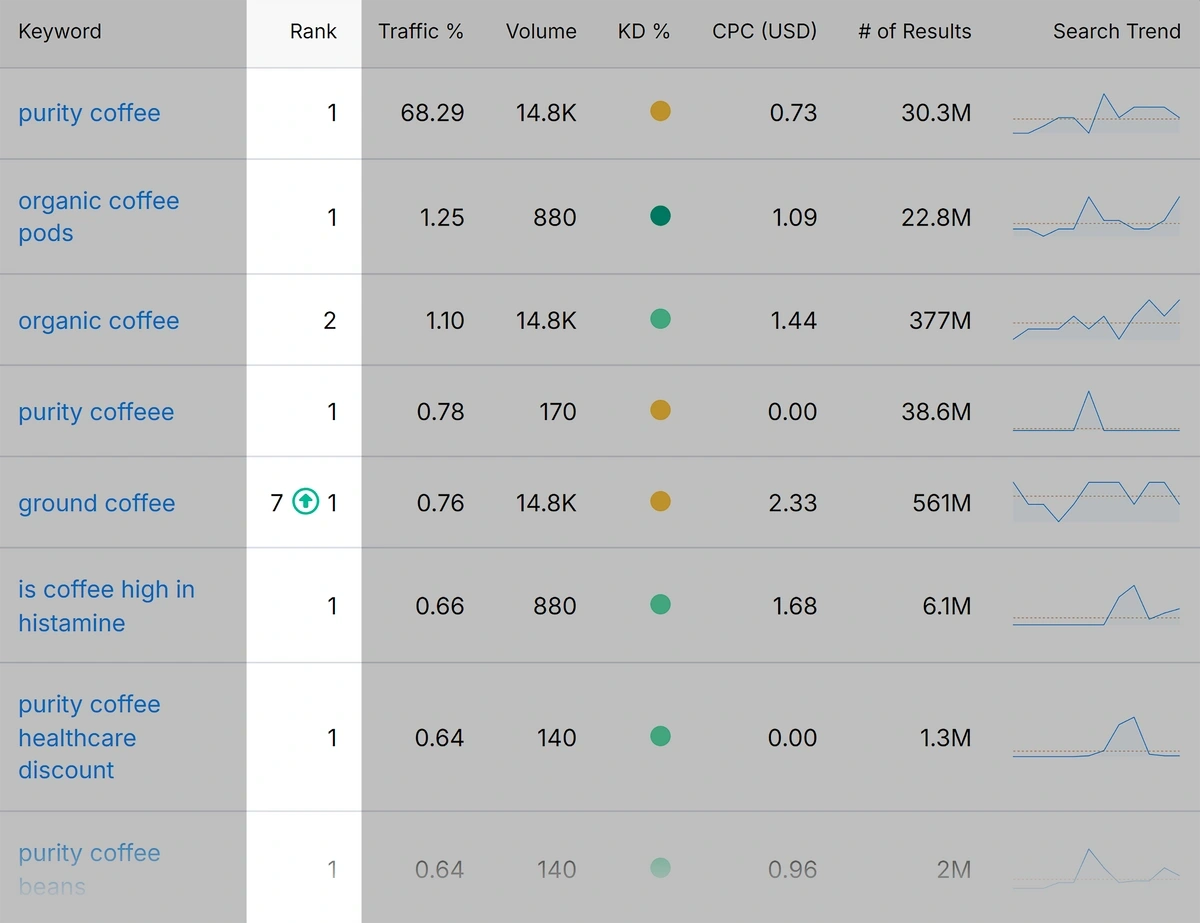The width and height of the screenshot is (1200, 923).
Task: Click the 1.25 traffic percentage value
Action: click(440, 217)
